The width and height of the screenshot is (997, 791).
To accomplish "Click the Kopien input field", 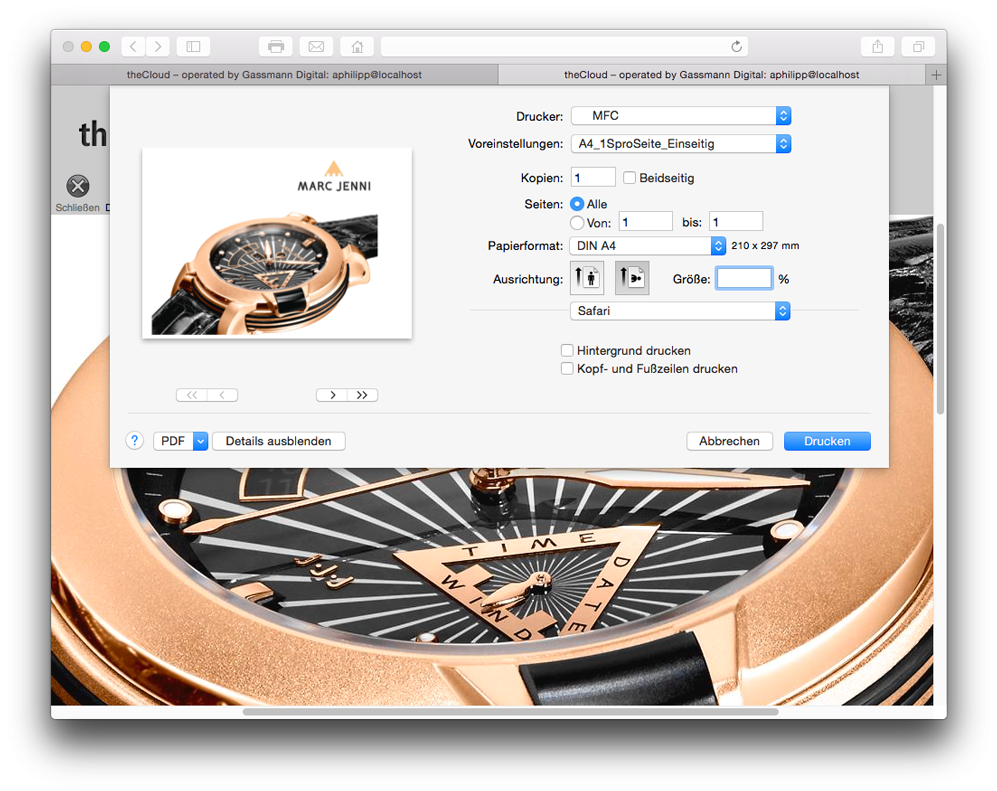I will (593, 177).
